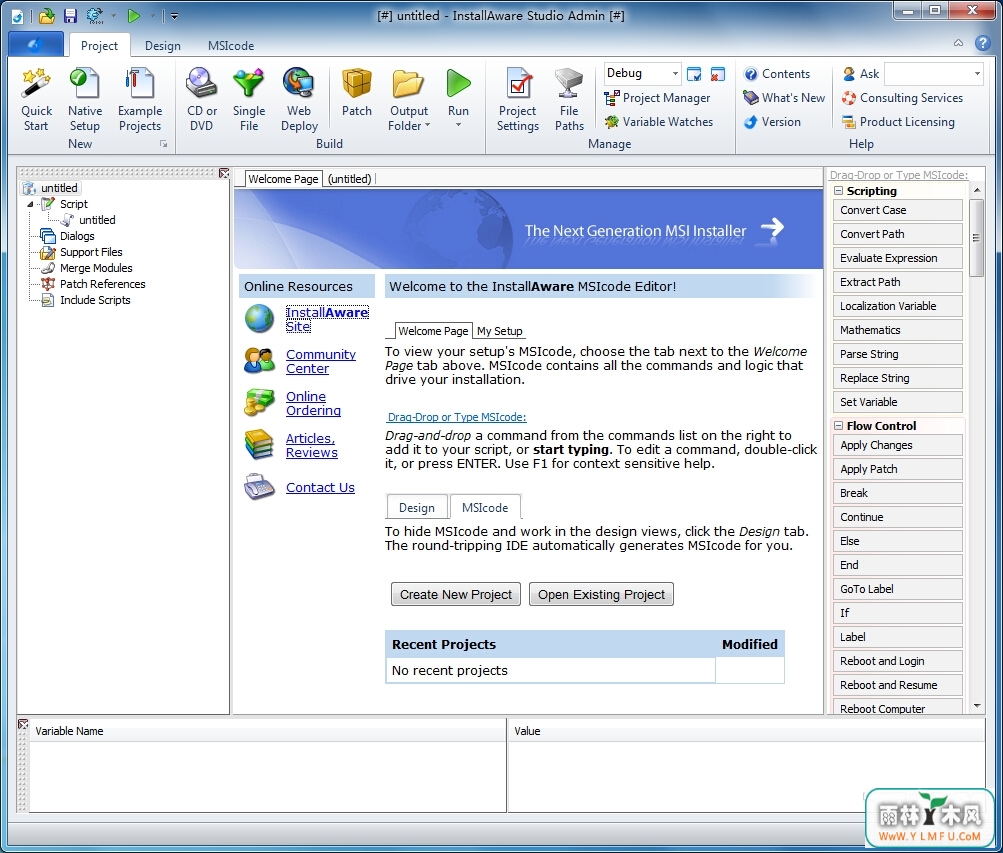
Task: Click the commands list scrollbar thumb
Action: click(976, 237)
